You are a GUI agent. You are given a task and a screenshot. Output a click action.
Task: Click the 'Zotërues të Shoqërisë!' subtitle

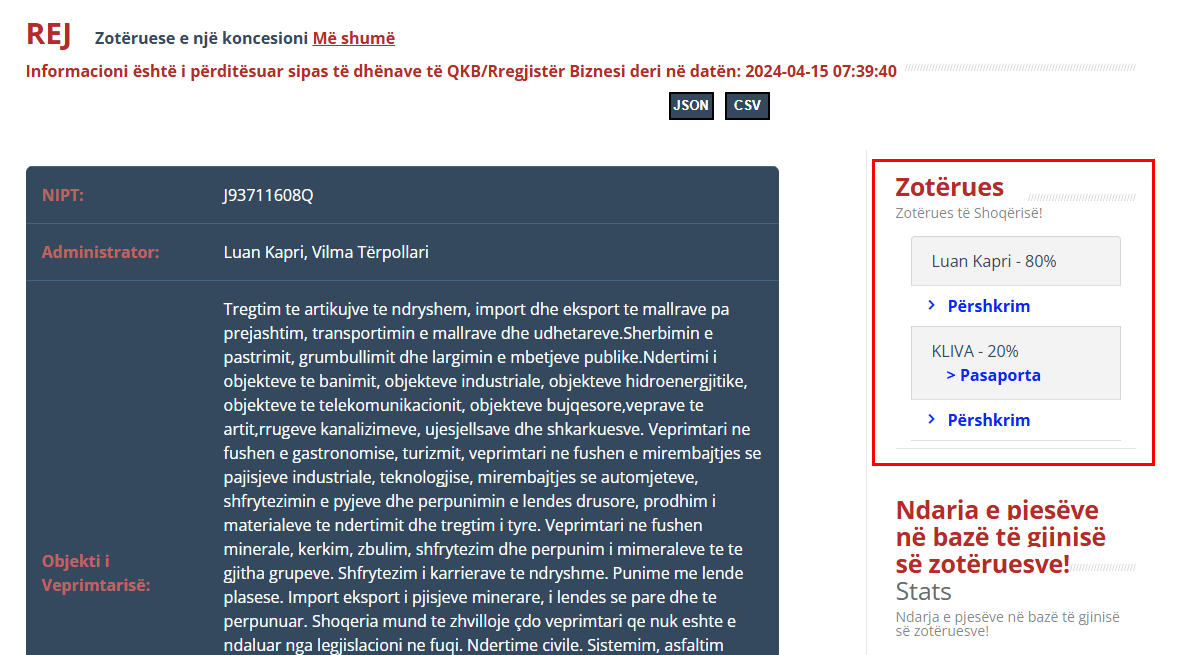coord(969,213)
